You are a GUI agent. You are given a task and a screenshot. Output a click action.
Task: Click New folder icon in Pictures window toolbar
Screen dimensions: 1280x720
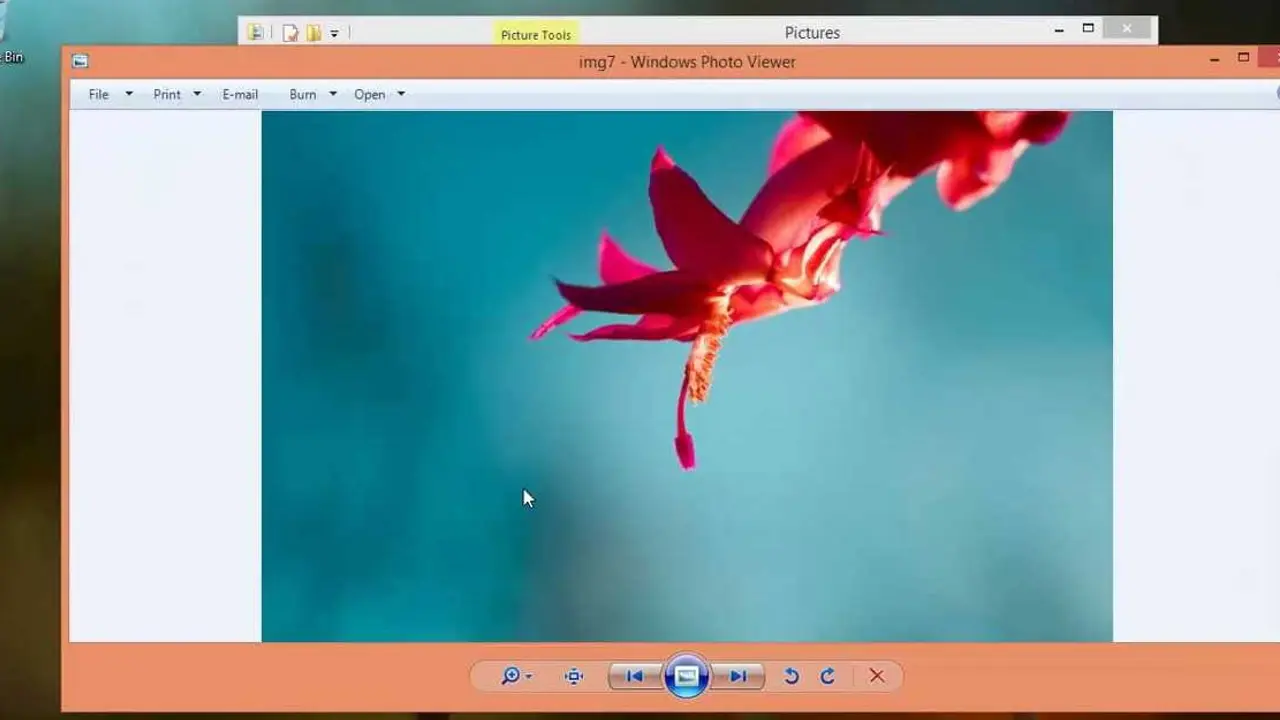click(x=313, y=33)
